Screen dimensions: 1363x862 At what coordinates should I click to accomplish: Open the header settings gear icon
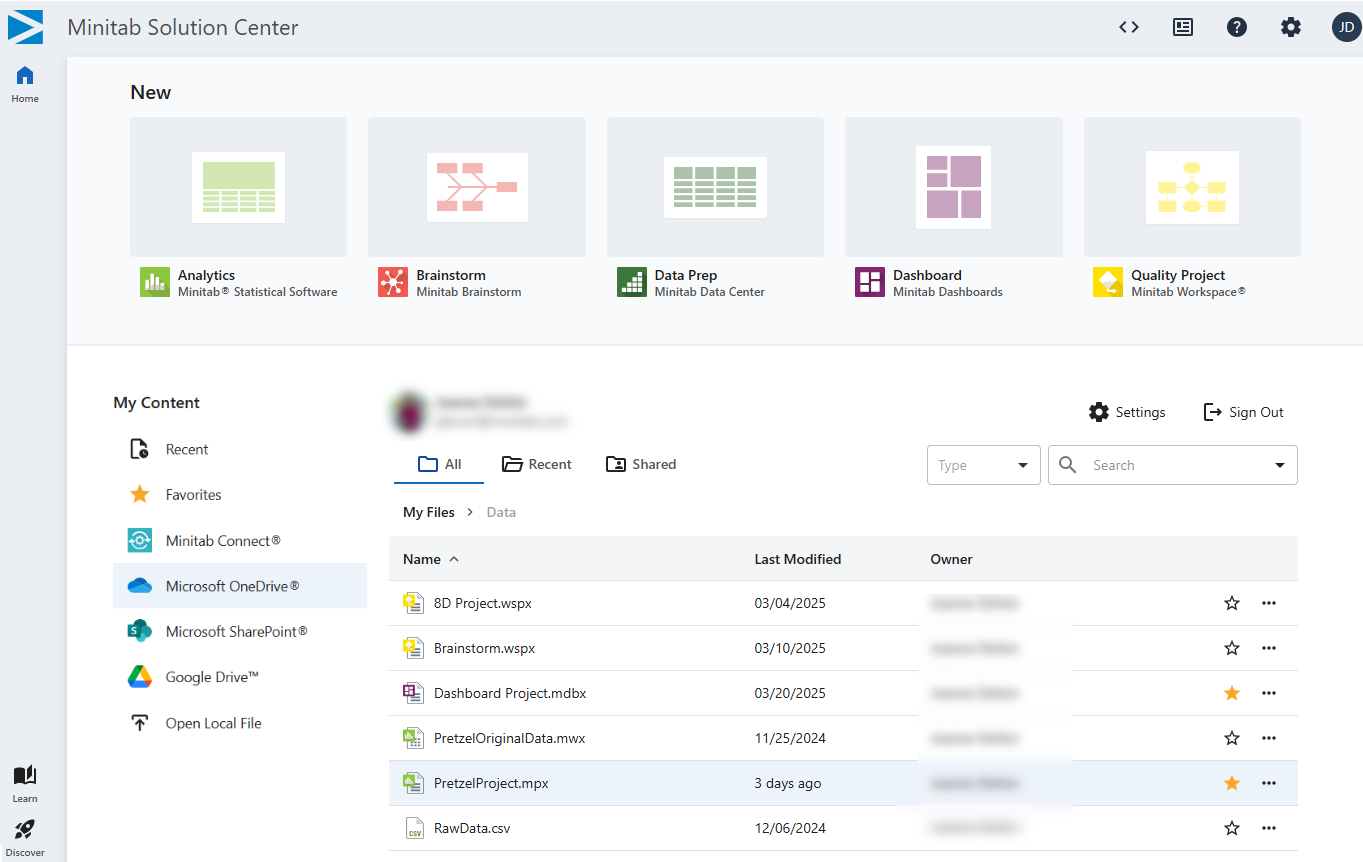[1291, 27]
